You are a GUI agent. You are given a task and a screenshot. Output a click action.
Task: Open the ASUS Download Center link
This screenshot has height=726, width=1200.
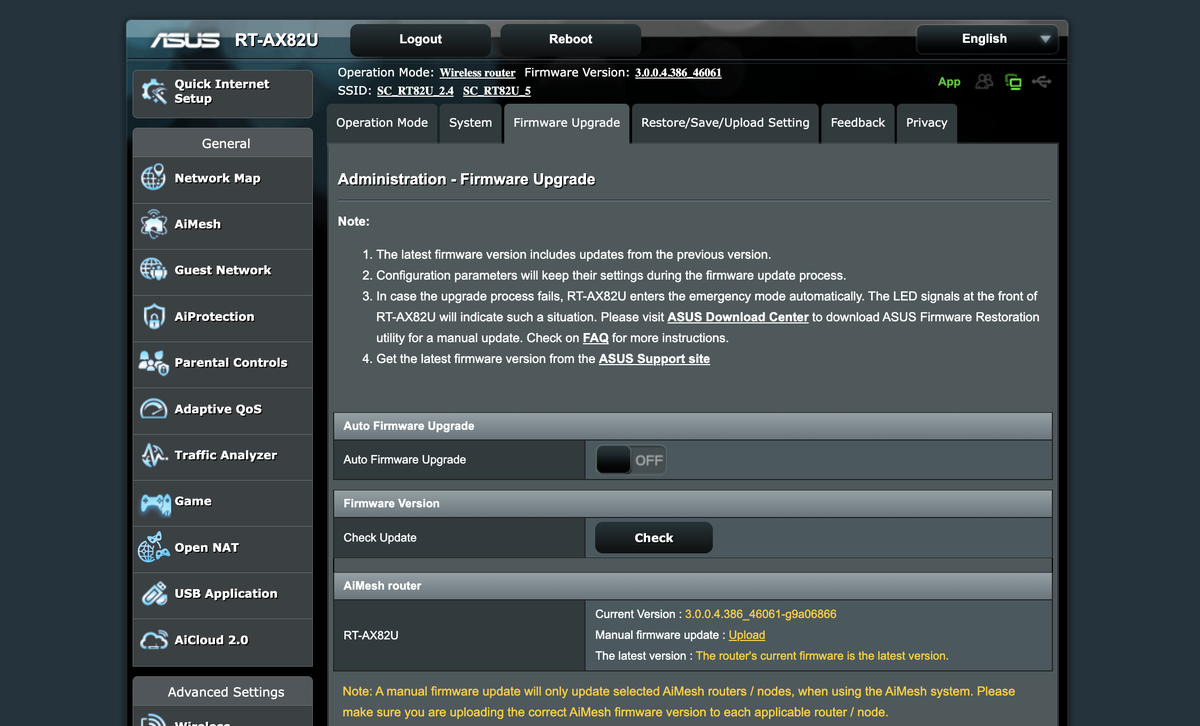[738, 317]
